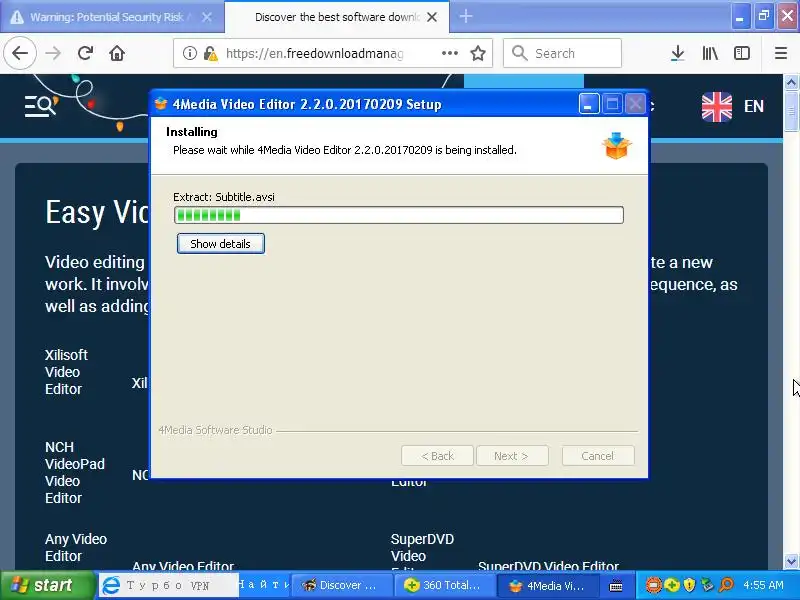Switch to Warning: Potential Security Risk tab
Screen dimensions: 800x600
pyautogui.click(x=106, y=17)
